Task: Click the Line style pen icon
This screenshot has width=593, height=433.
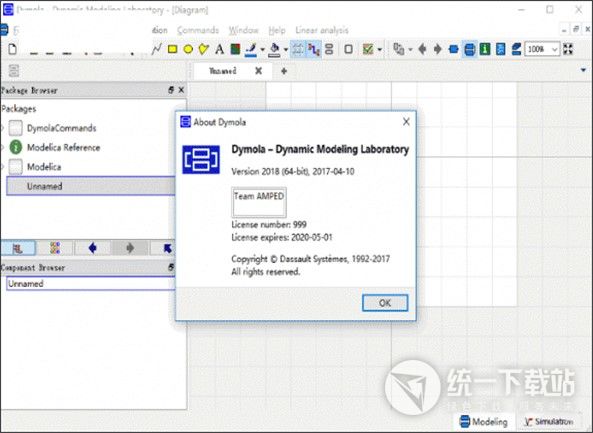Action: tap(250, 50)
